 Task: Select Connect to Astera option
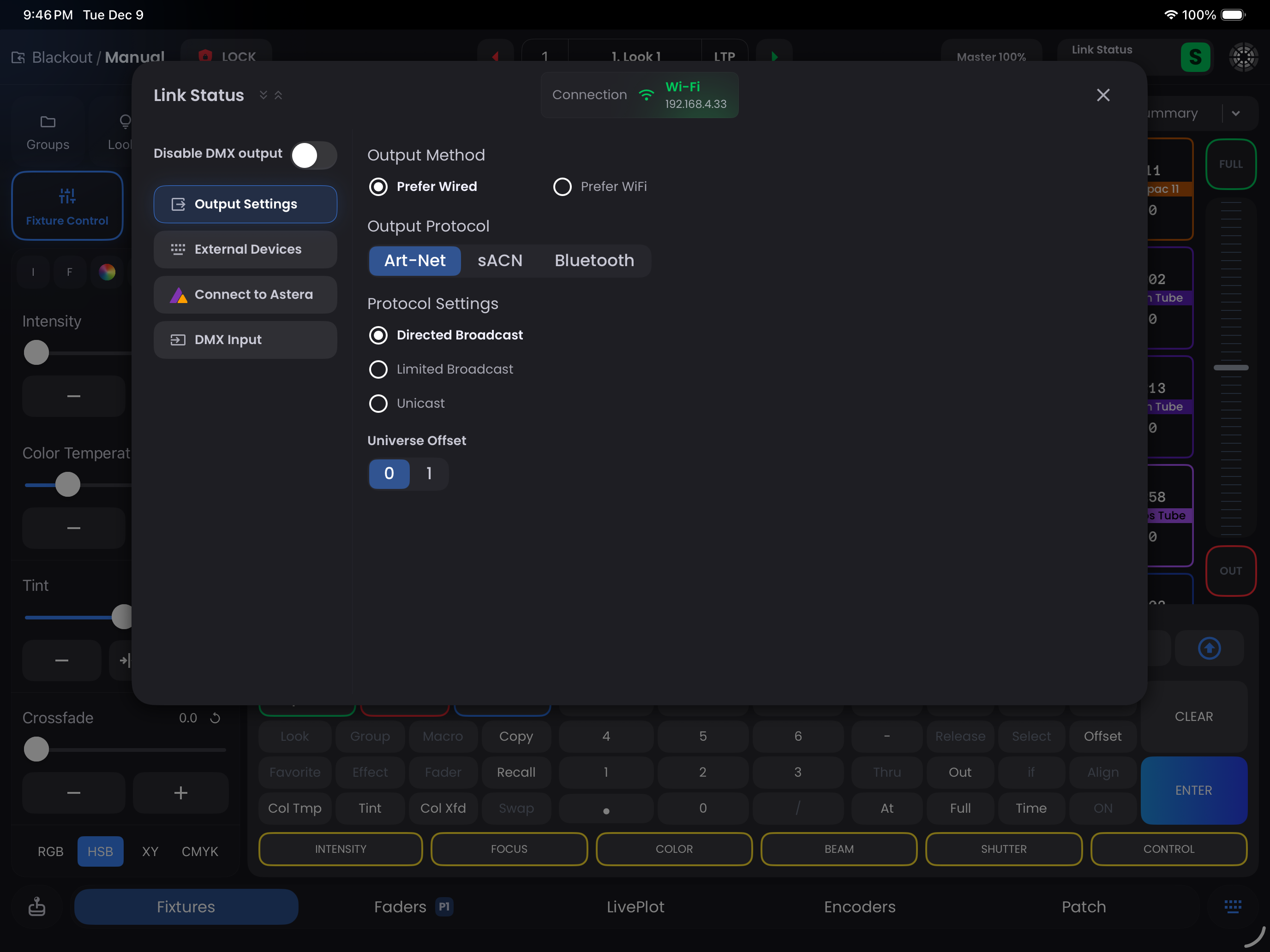[x=245, y=294]
